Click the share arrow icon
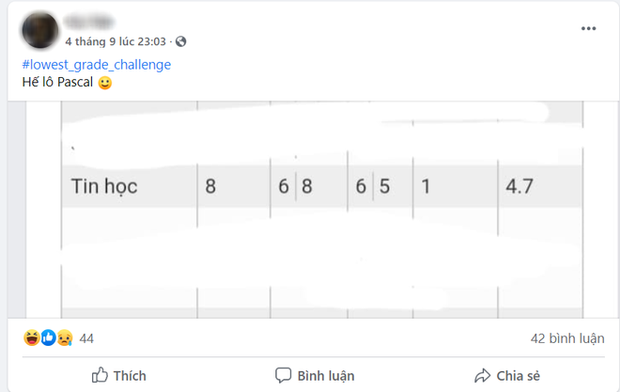 click(x=482, y=375)
